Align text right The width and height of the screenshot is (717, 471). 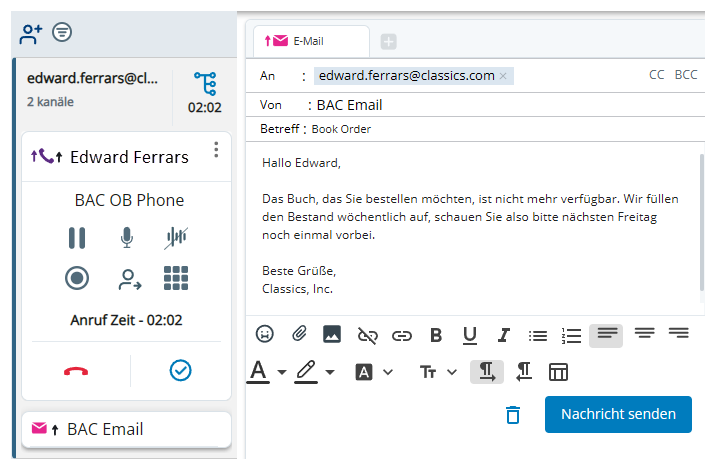(679, 333)
